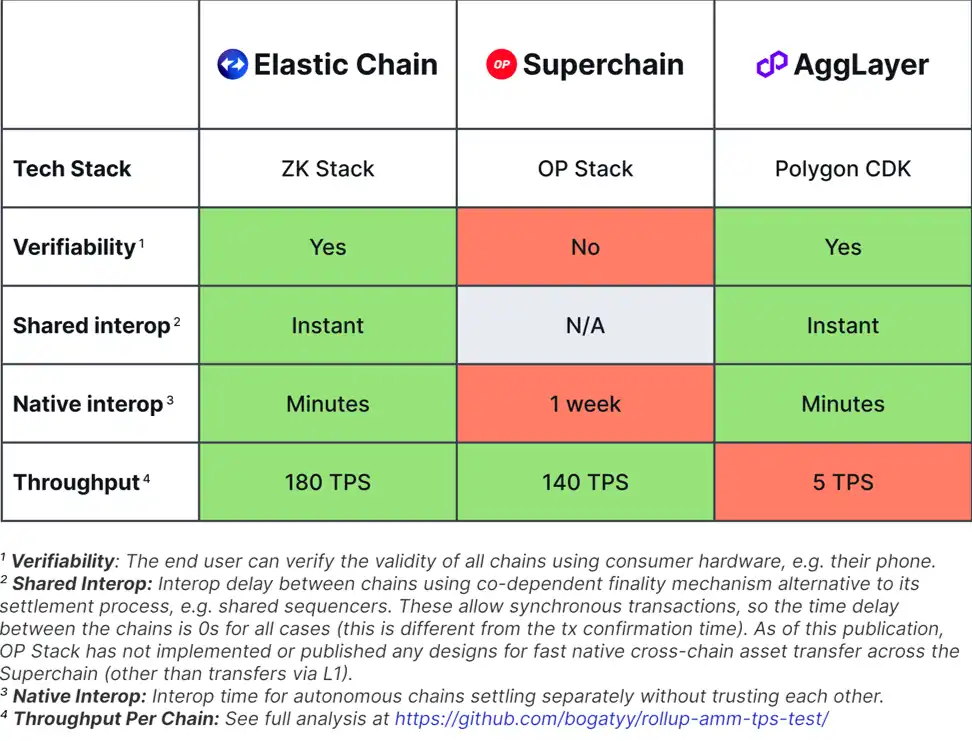Click the red OP Superchain logo
Viewport: 972px width, 741px height.
(x=500, y=65)
